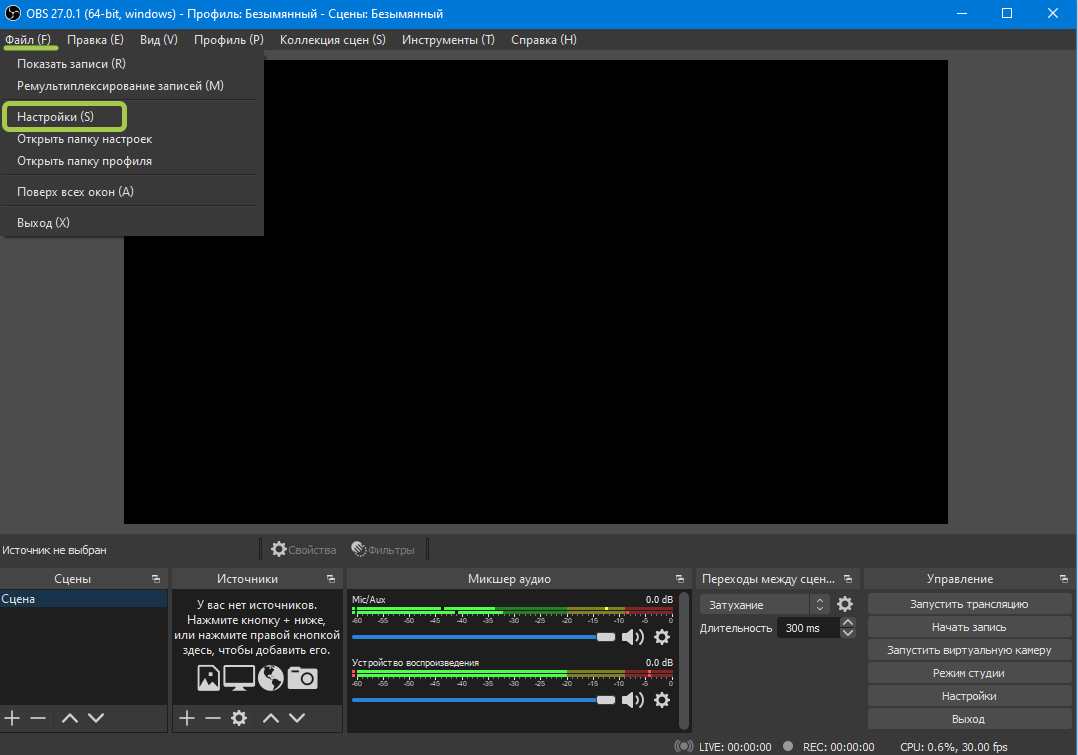The width and height of the screenshot is (1078, 755).
Task: Click the Начать запись button
Action: click(x=968, y=627)
